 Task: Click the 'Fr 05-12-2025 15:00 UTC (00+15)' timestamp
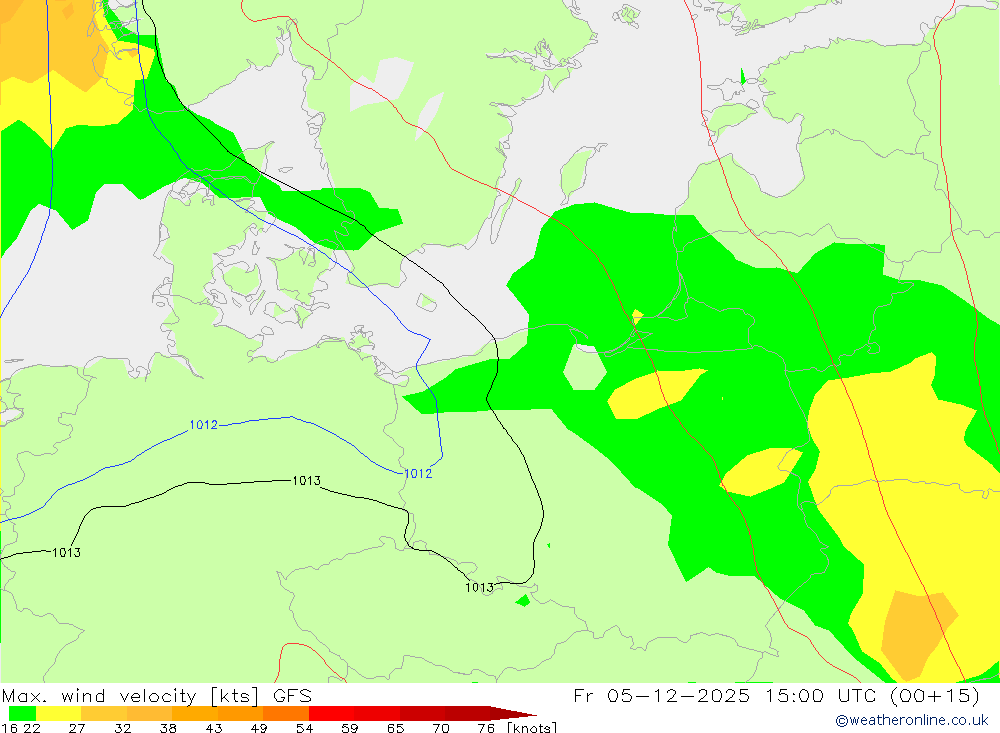point(776,695)
